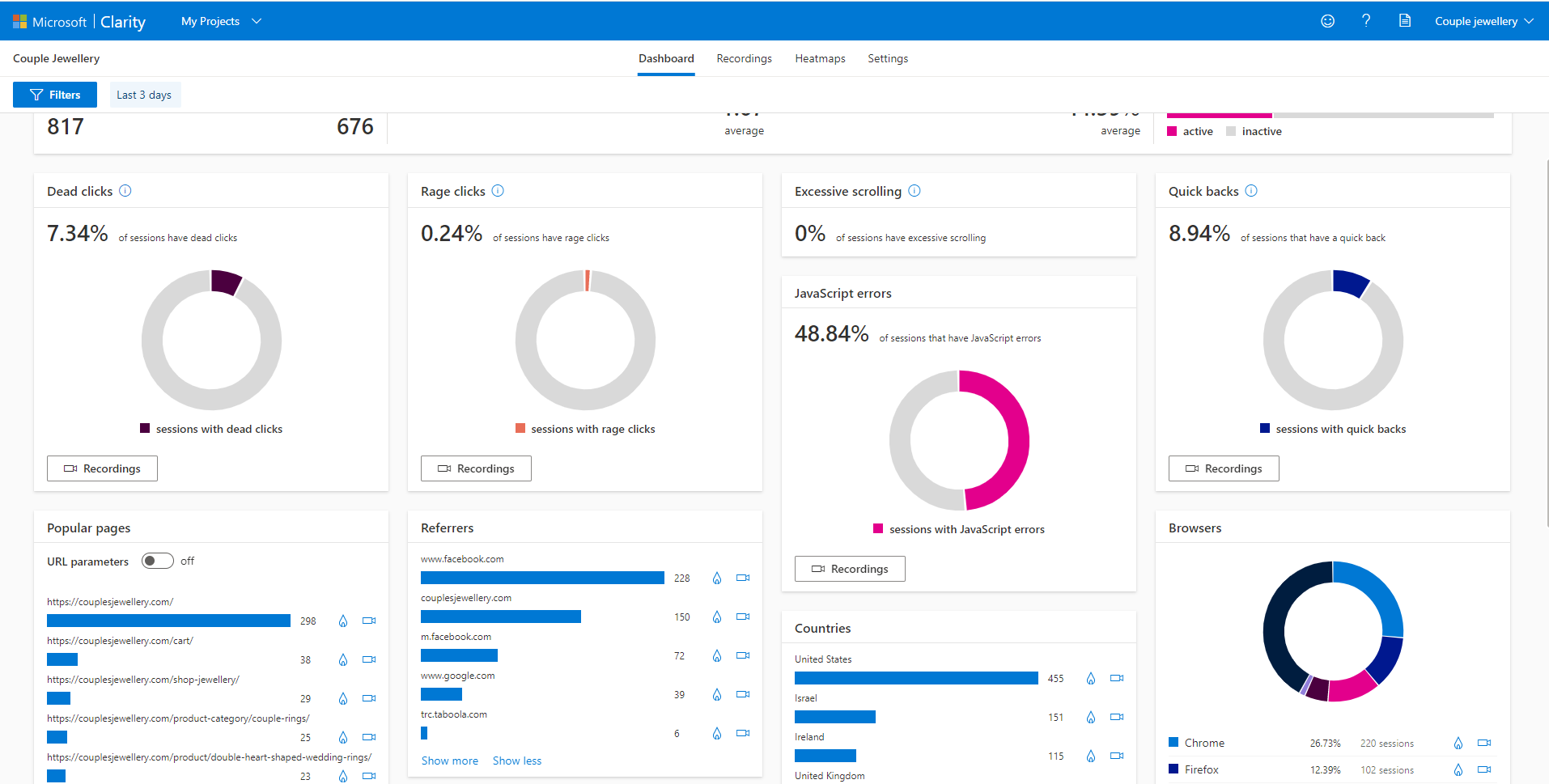This screenshot has width=1549, height=784.
Task: Open the Last 3 days date range
Action: (144, 95)
